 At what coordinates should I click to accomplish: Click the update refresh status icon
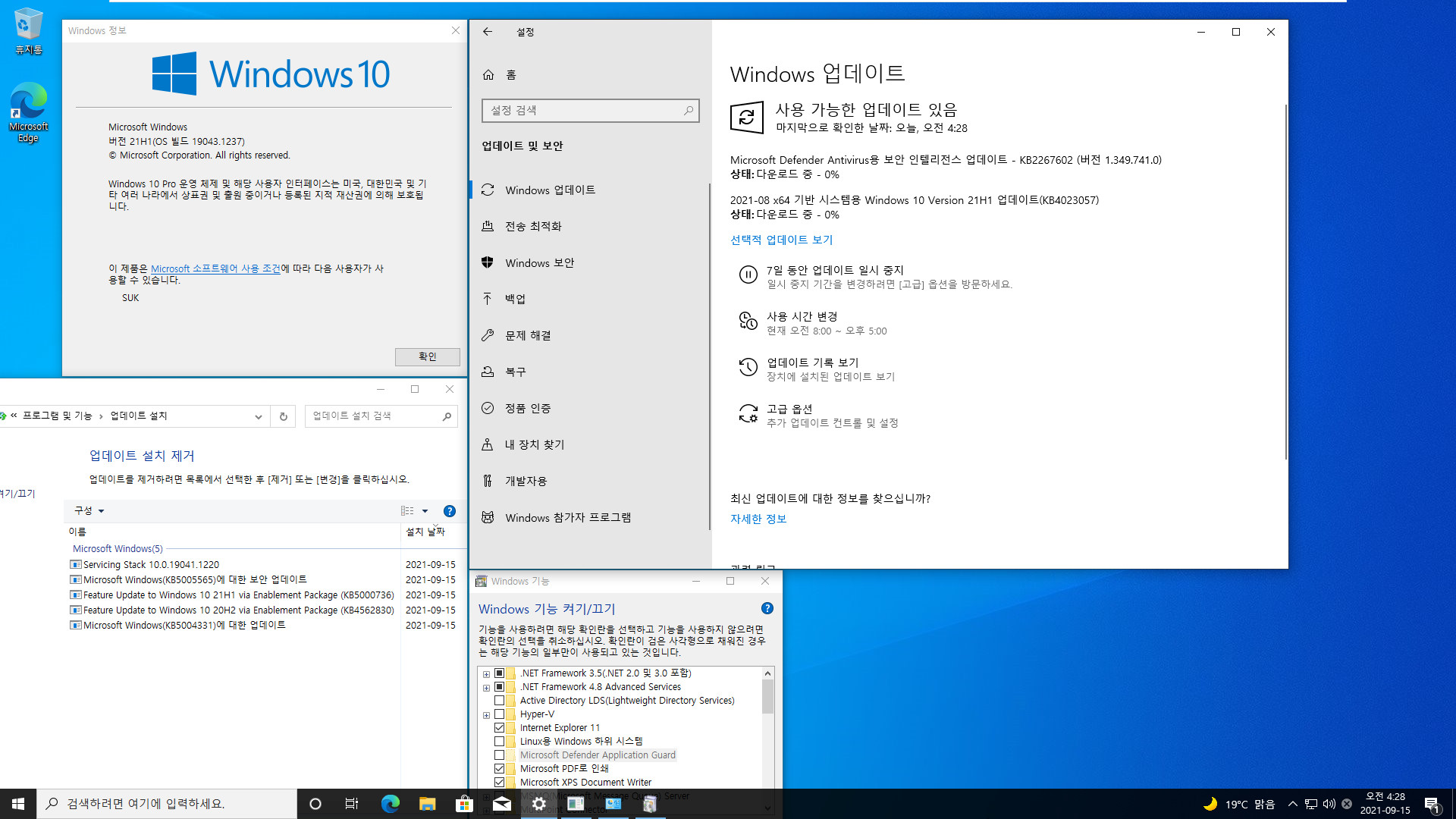(747, 118)
